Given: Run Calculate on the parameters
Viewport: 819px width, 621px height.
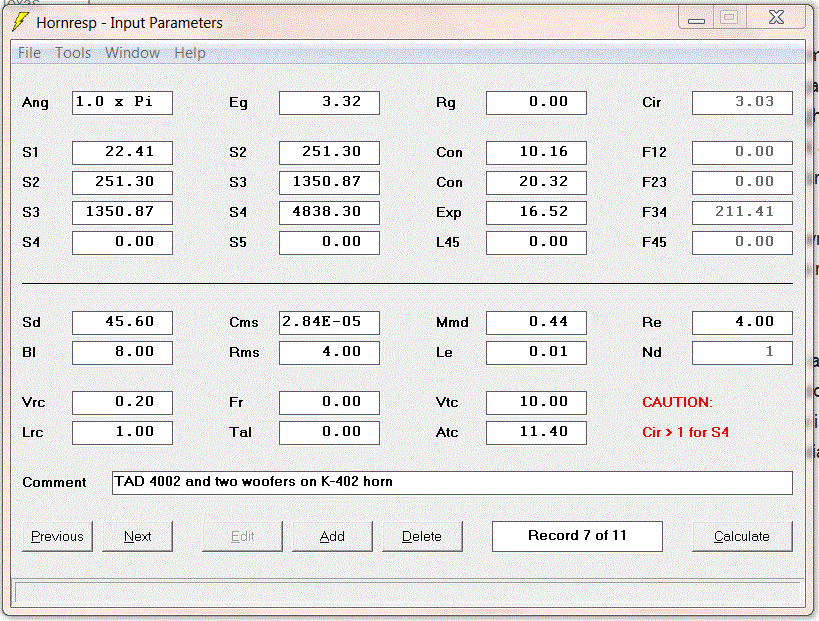Looking at the screenshot, I should point(742,536).
